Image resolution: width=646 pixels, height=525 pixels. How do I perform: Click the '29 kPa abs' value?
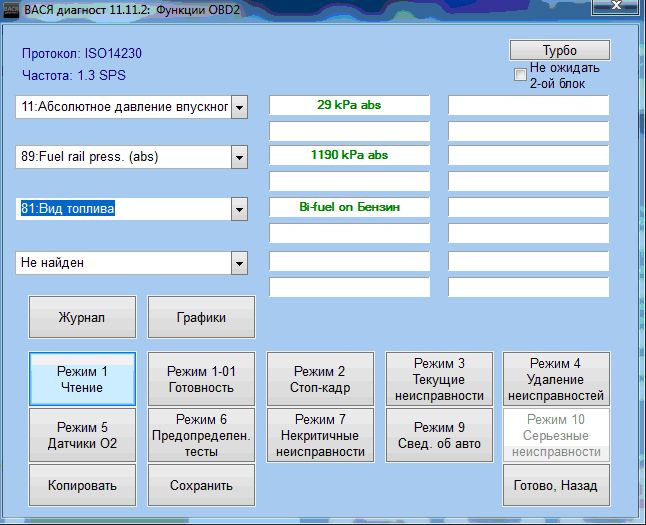click(x=349, y=105)
